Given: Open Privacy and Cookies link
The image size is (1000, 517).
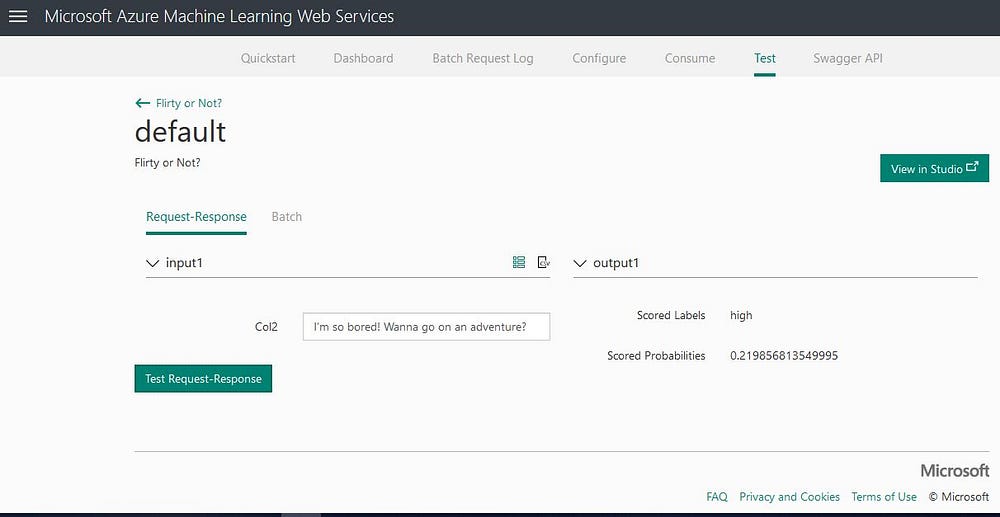Looking at the screenshot, I should coord(790,497).
